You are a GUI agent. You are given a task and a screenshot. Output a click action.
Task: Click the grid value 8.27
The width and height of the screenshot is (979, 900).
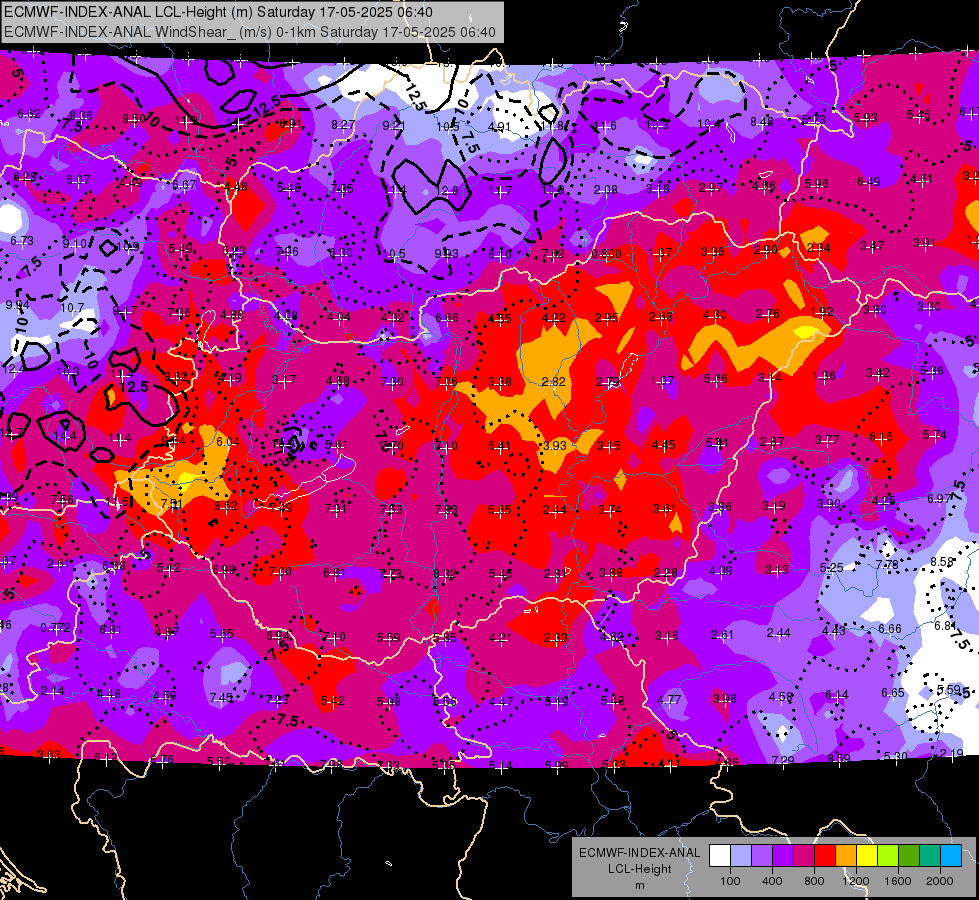pos(343,125)
